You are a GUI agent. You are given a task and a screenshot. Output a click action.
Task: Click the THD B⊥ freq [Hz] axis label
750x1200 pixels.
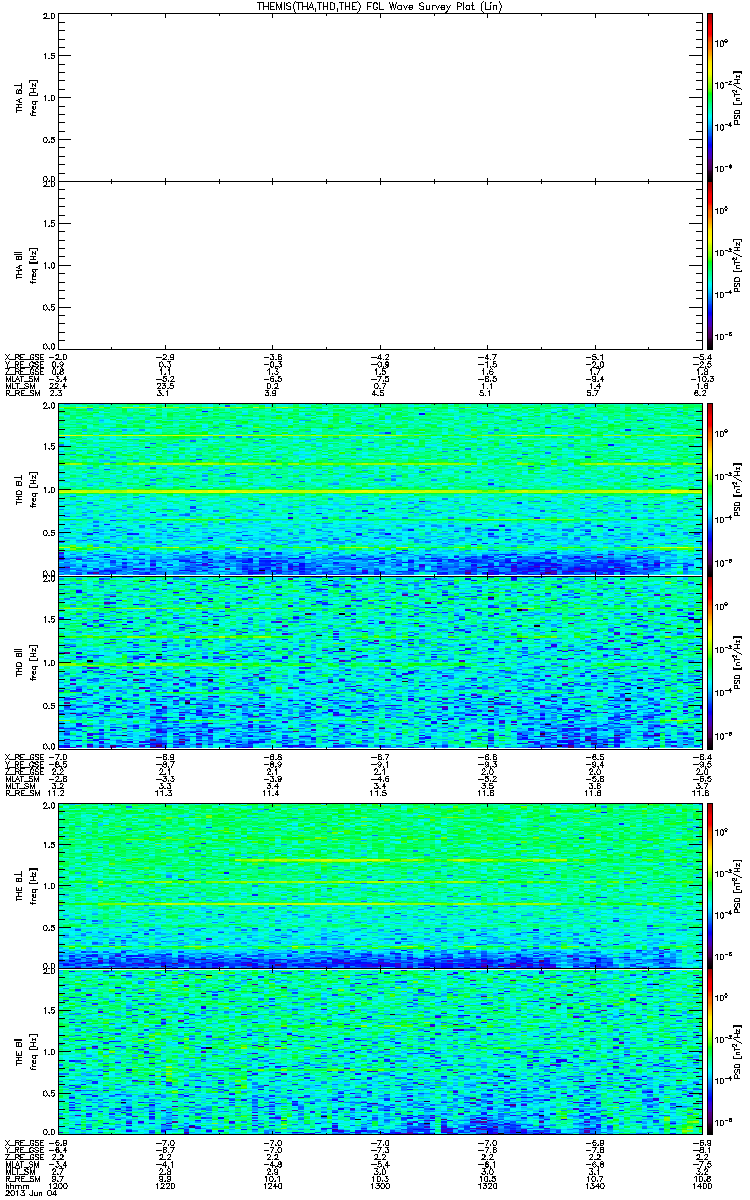click(33, 490)
